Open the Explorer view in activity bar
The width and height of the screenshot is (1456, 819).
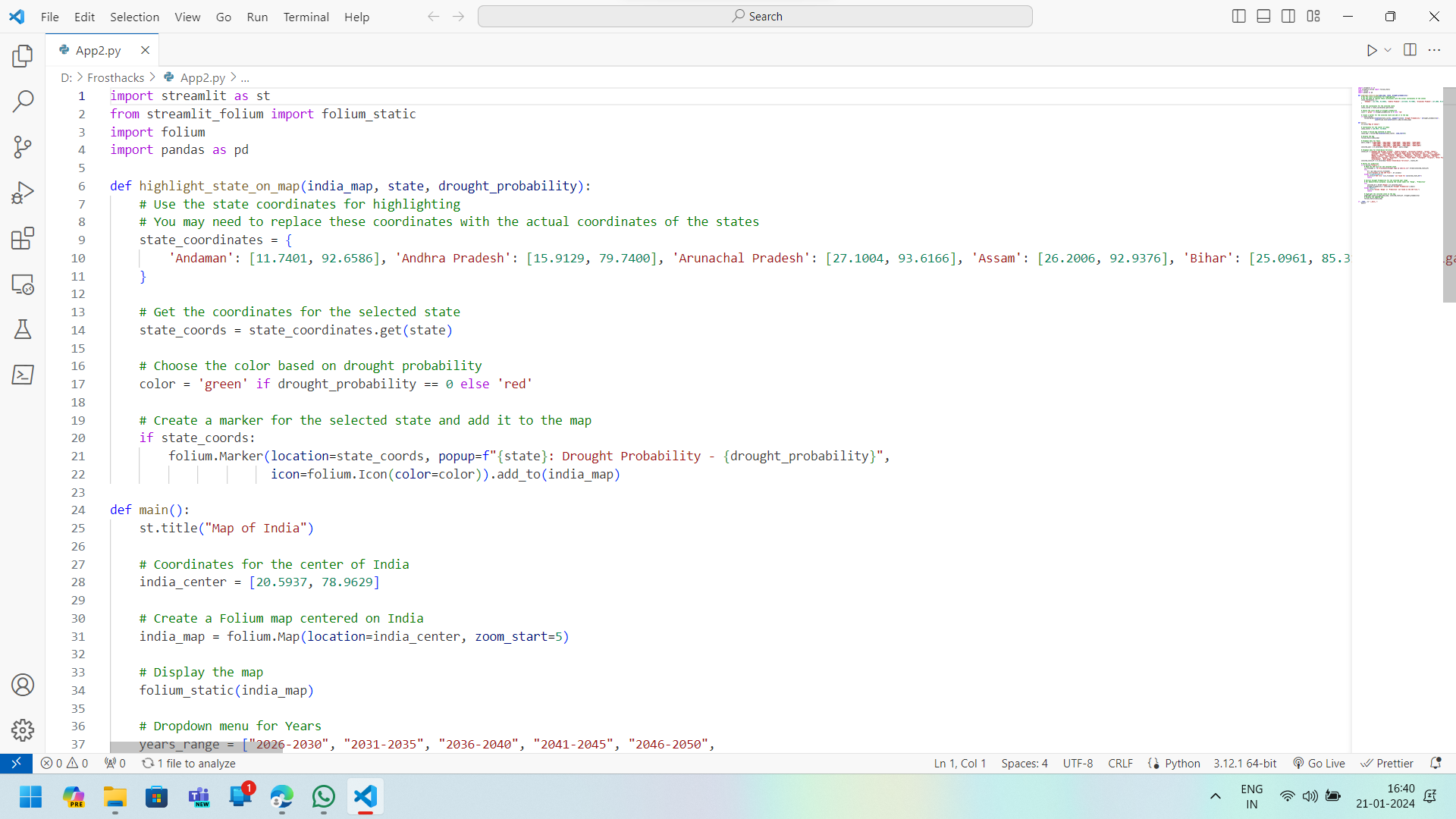coord(23,55)
